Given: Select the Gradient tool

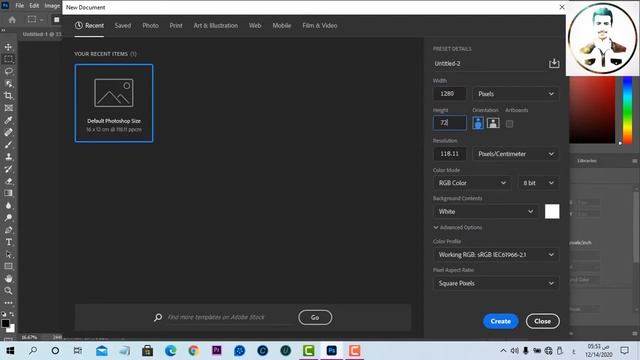Looking at the screenshot, I should [8, 193].
